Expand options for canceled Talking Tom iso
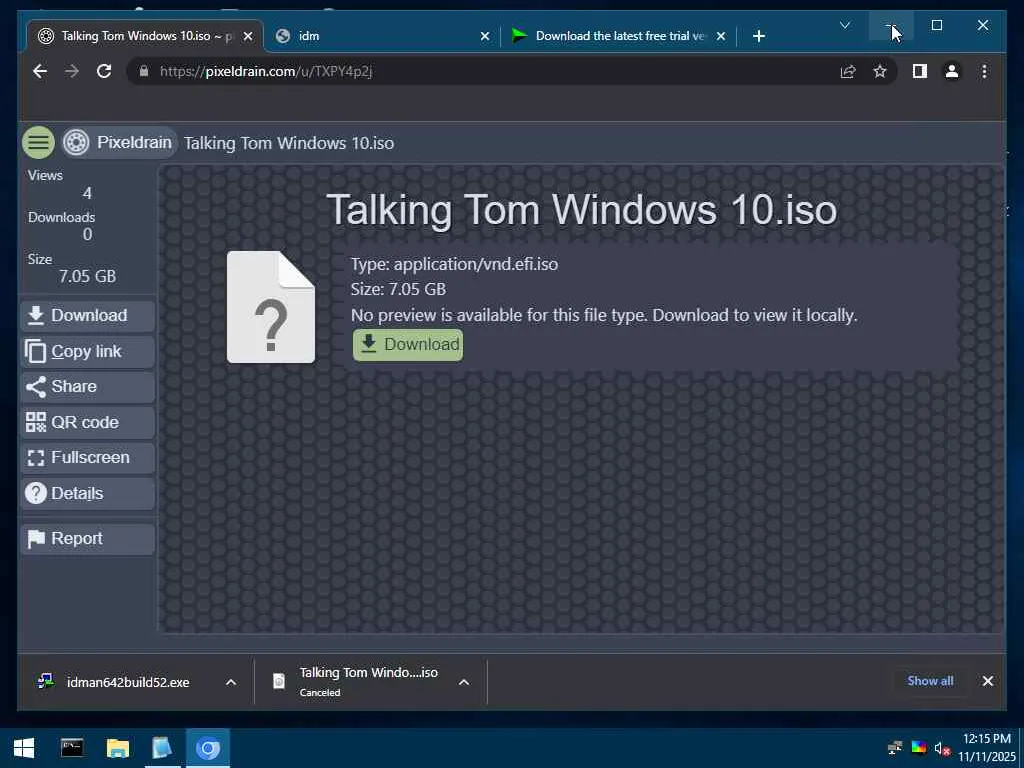Image resolution: width=1024 pixels, height=768 pixels. coord(464,682)
